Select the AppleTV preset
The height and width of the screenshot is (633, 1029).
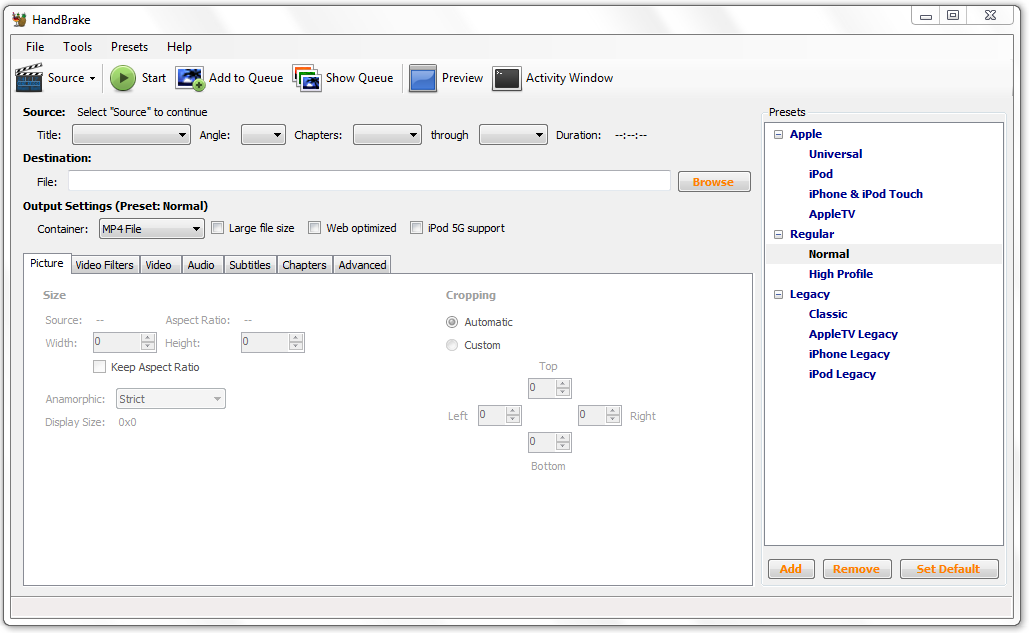tap(832, 214)
